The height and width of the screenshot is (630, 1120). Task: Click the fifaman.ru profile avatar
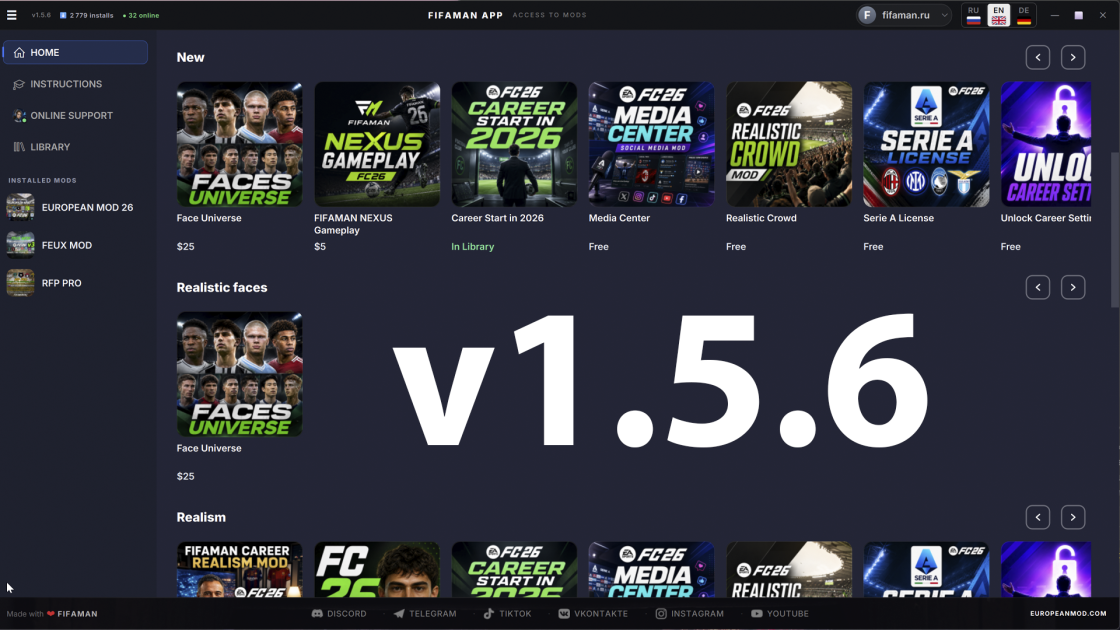[867, 15]
